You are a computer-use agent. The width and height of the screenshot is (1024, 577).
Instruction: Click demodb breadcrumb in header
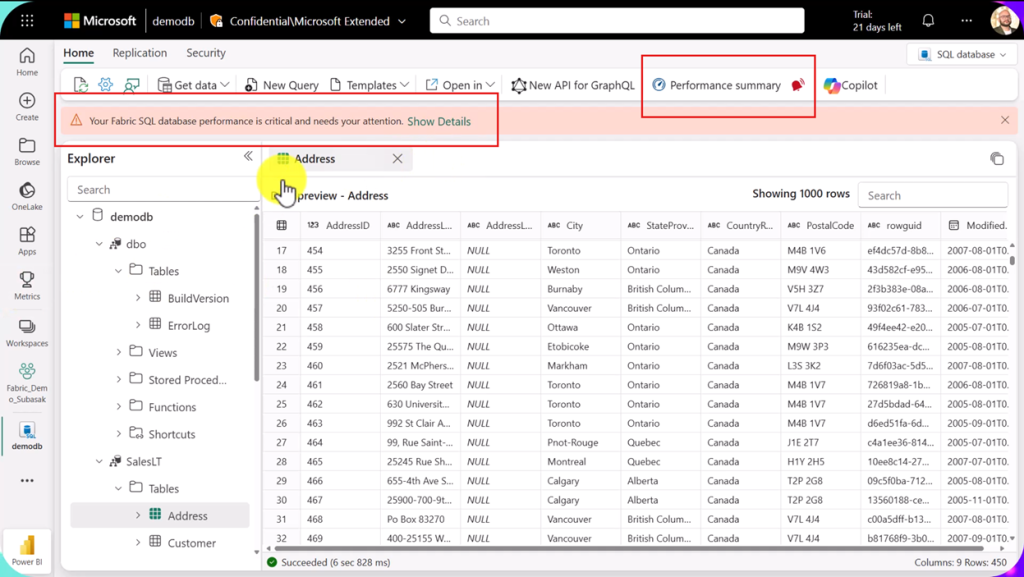click(x=173, y=21)
